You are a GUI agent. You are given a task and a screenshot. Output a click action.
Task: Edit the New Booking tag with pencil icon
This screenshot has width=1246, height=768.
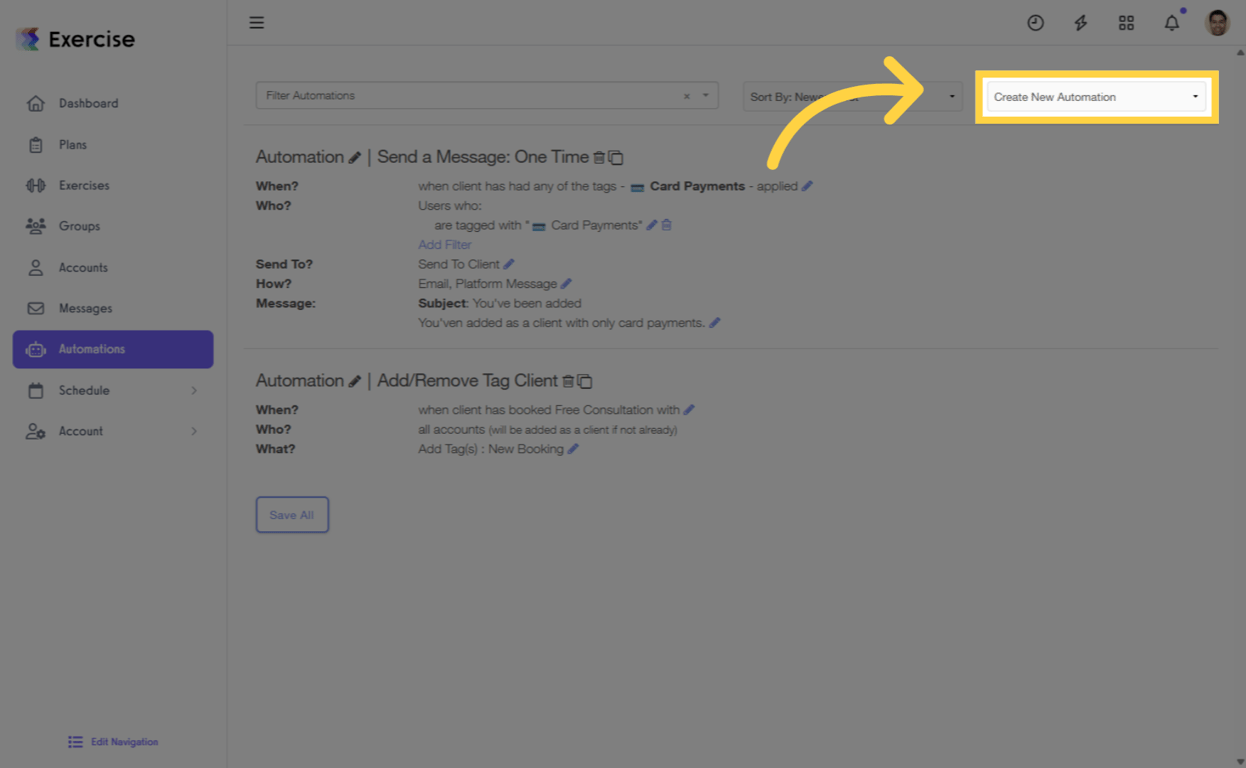point(572,449)
